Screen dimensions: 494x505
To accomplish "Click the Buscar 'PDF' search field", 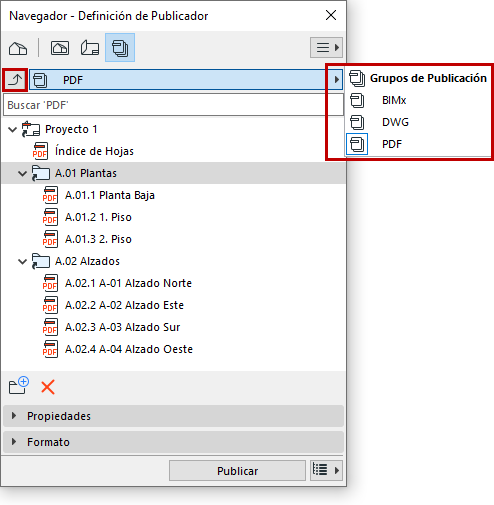I will pos(173,105).
